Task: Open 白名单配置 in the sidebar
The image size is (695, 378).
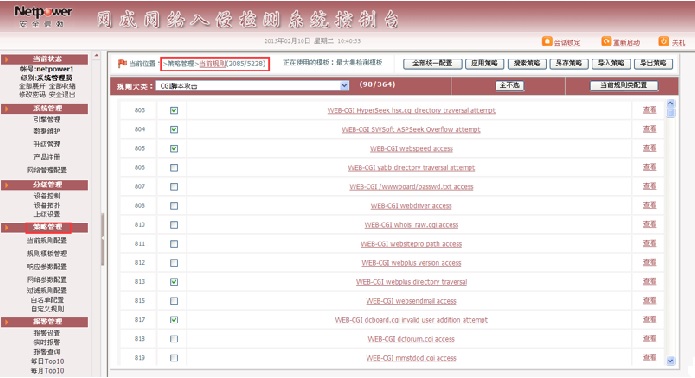Action: point(47,300)
